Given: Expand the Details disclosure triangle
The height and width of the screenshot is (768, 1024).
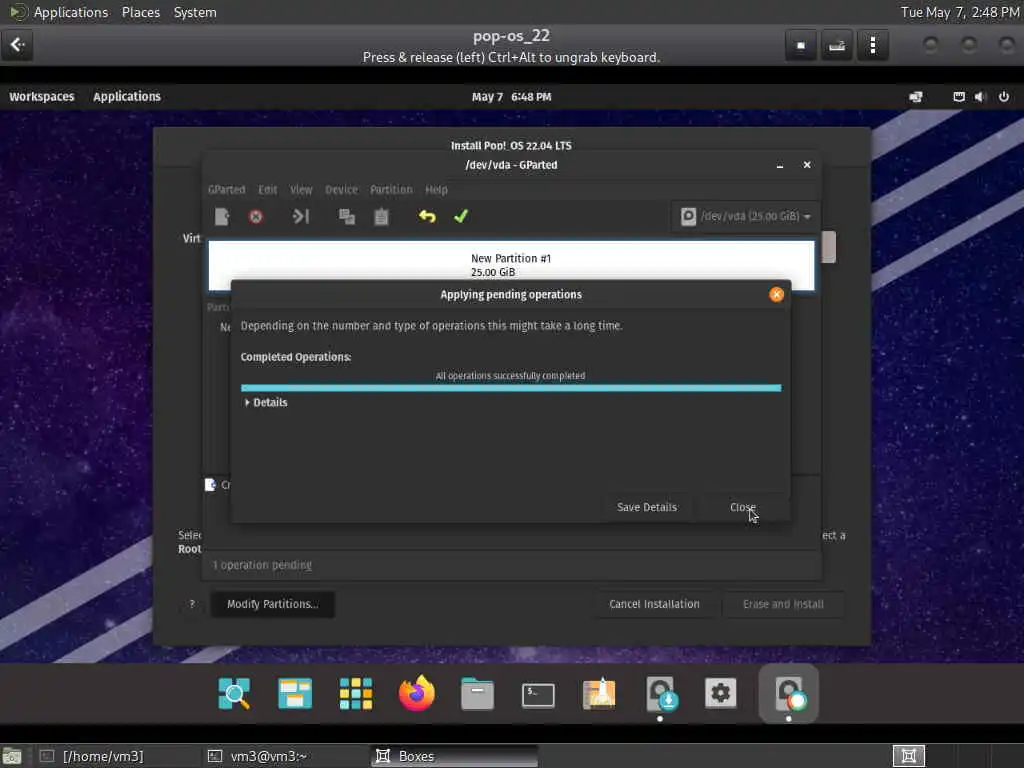Looking at the screenshot, I should click(x=247, y=402).
